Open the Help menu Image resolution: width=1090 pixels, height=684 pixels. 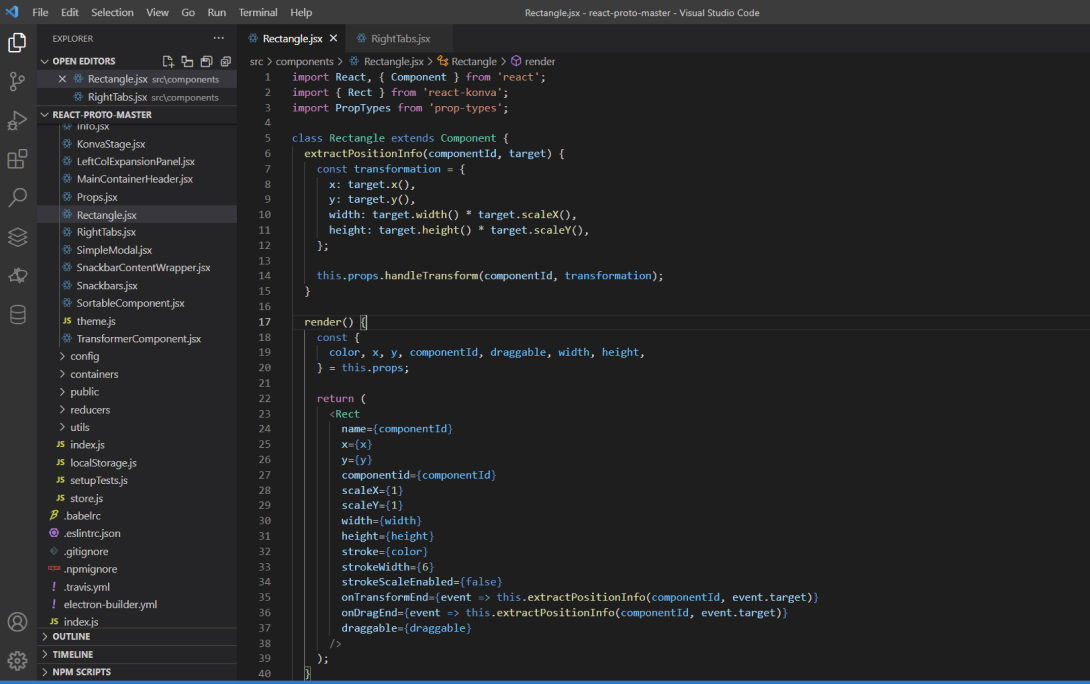pos(301,13)
